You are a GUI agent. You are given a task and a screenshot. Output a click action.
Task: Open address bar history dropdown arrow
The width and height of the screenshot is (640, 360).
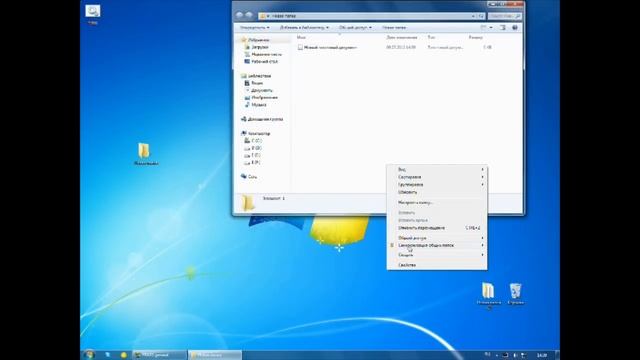coord(473,16)
